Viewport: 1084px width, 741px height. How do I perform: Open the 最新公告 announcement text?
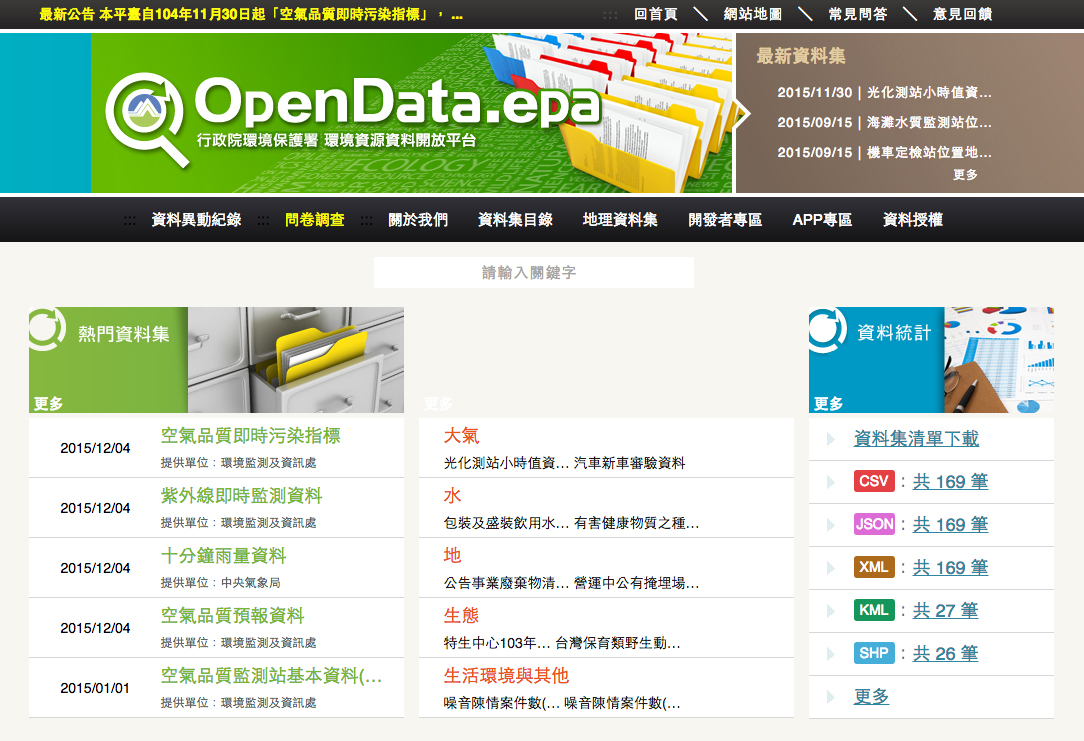pyautogui.click(x=251, y=15)
